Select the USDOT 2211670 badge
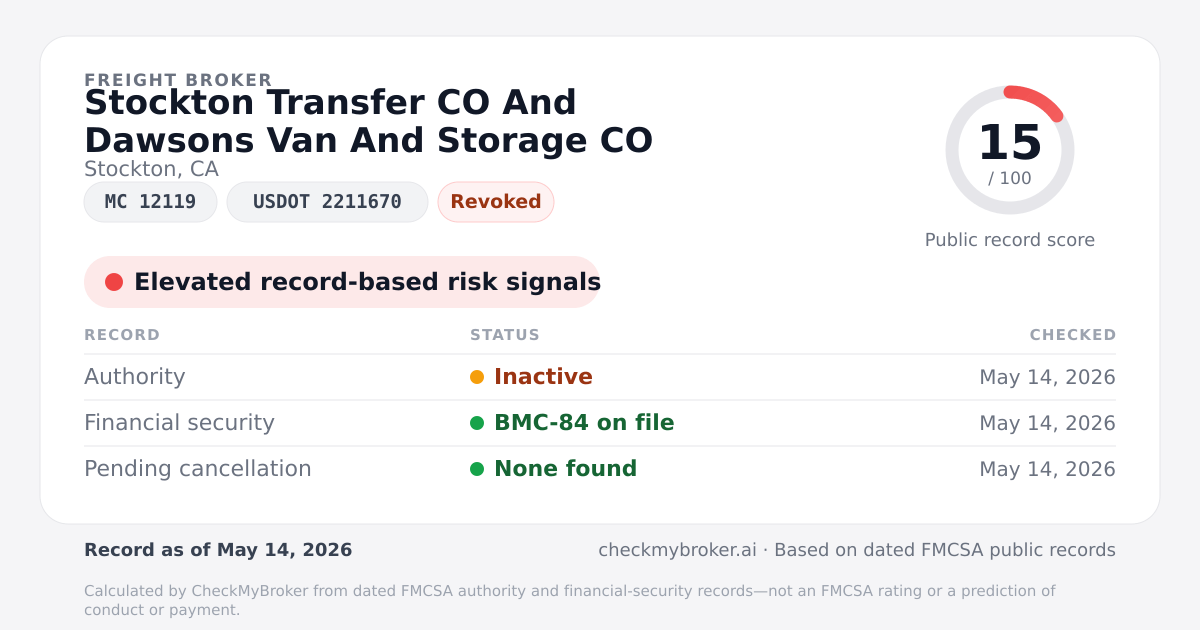The width and height of the screenshot is (1200, 630). click(327, 202)
